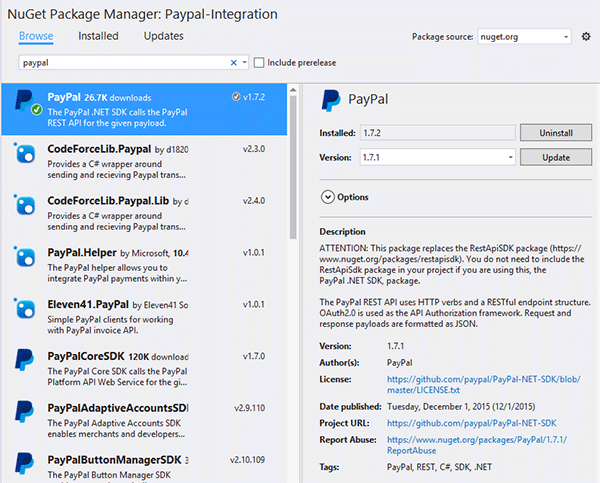
Task: Open package source settings gear
Action: 586,37
